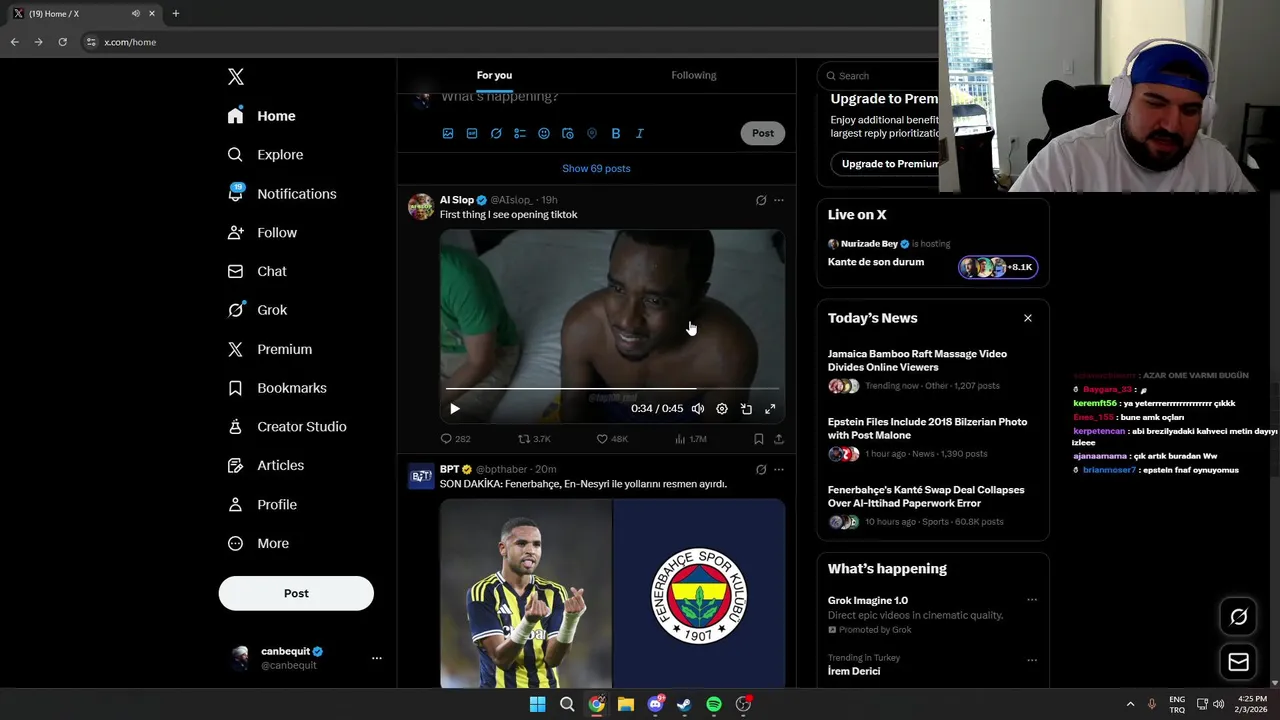Image resolution: width=1280 pixels, height=720 pixels.
Task: Share the AI Slop post
Action: click(x=779, y=439)
